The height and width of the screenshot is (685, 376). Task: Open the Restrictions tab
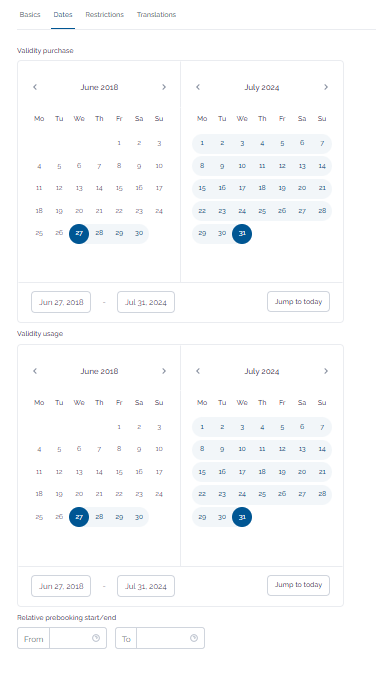[104, 14]
